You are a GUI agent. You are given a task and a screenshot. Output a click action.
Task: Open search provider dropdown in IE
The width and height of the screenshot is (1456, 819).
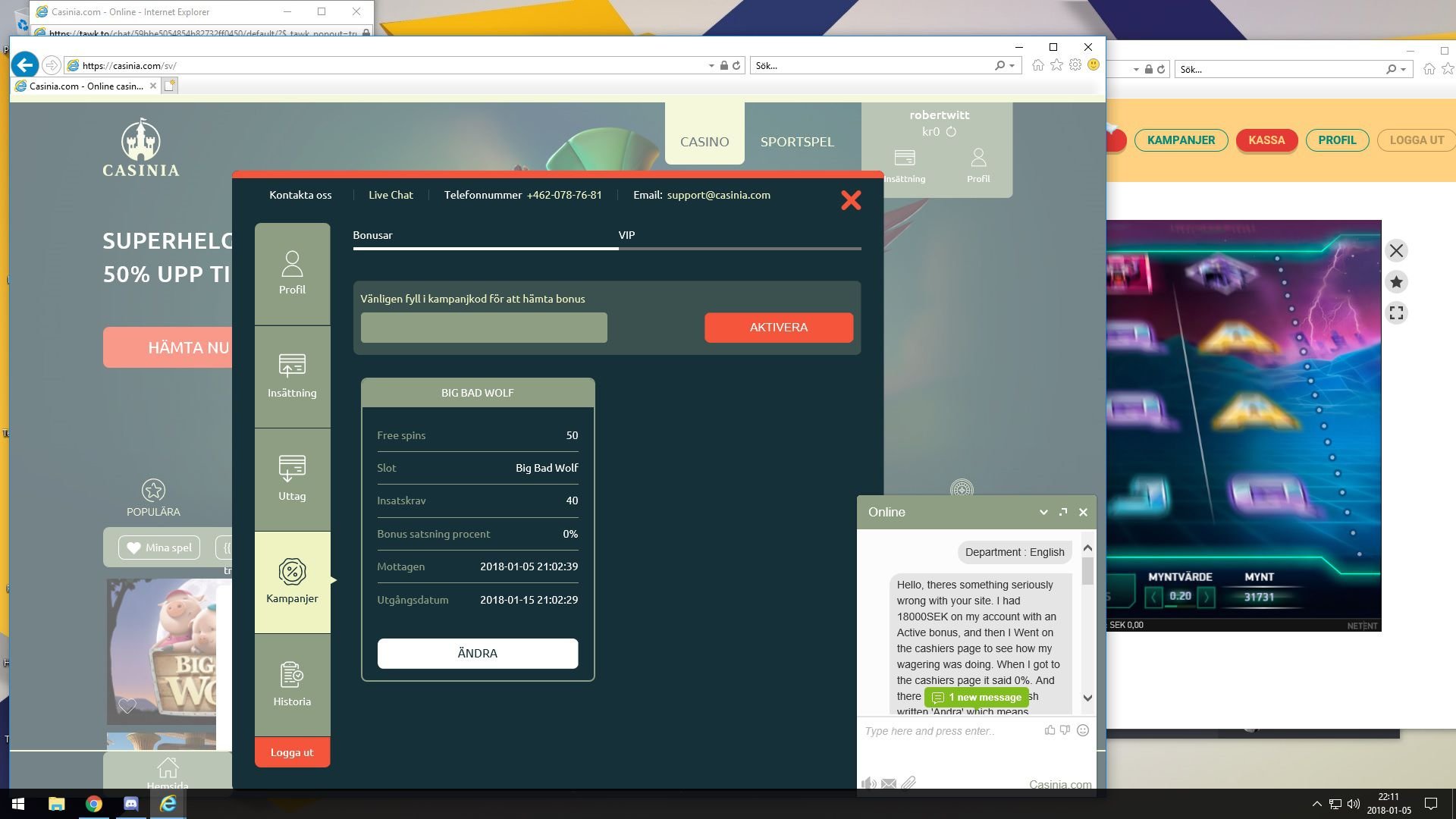pyautogui.click(x=1012, y=66)
